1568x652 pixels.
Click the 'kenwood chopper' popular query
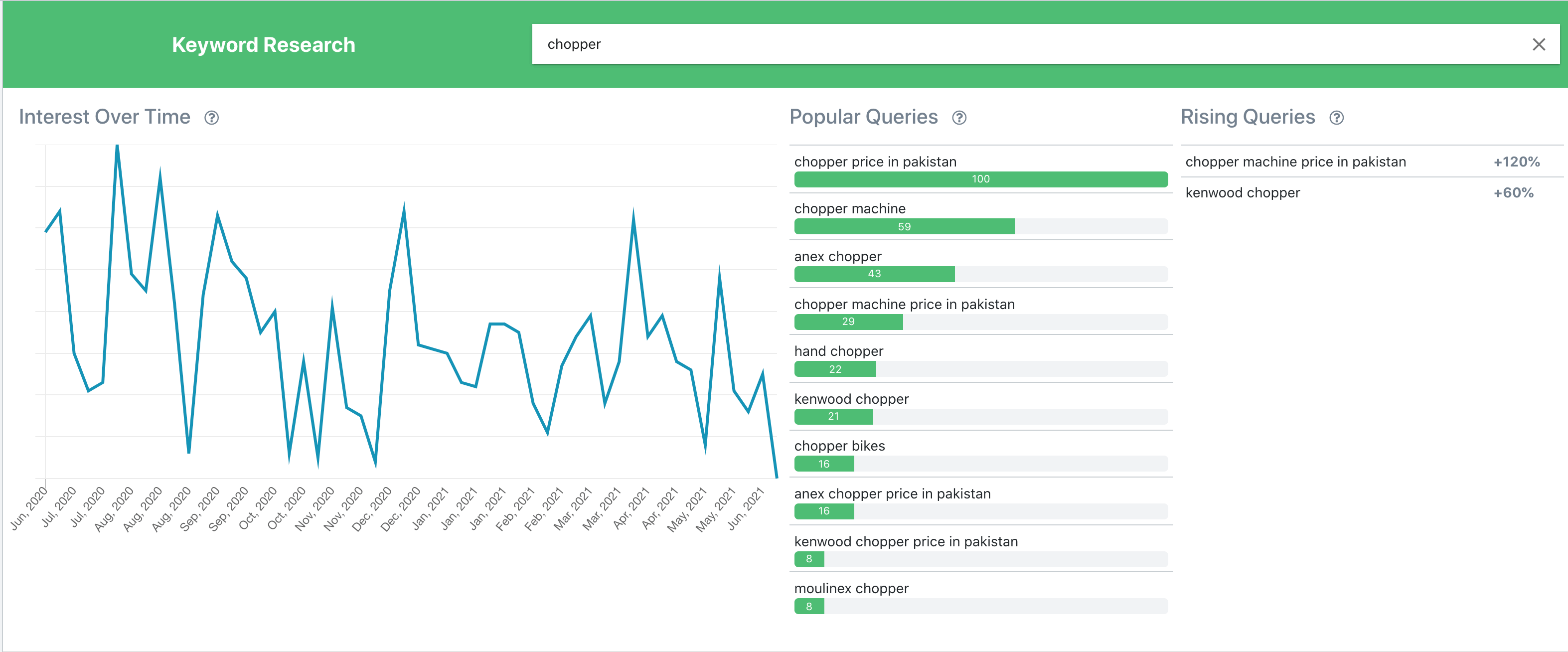[x=852, y=399]
